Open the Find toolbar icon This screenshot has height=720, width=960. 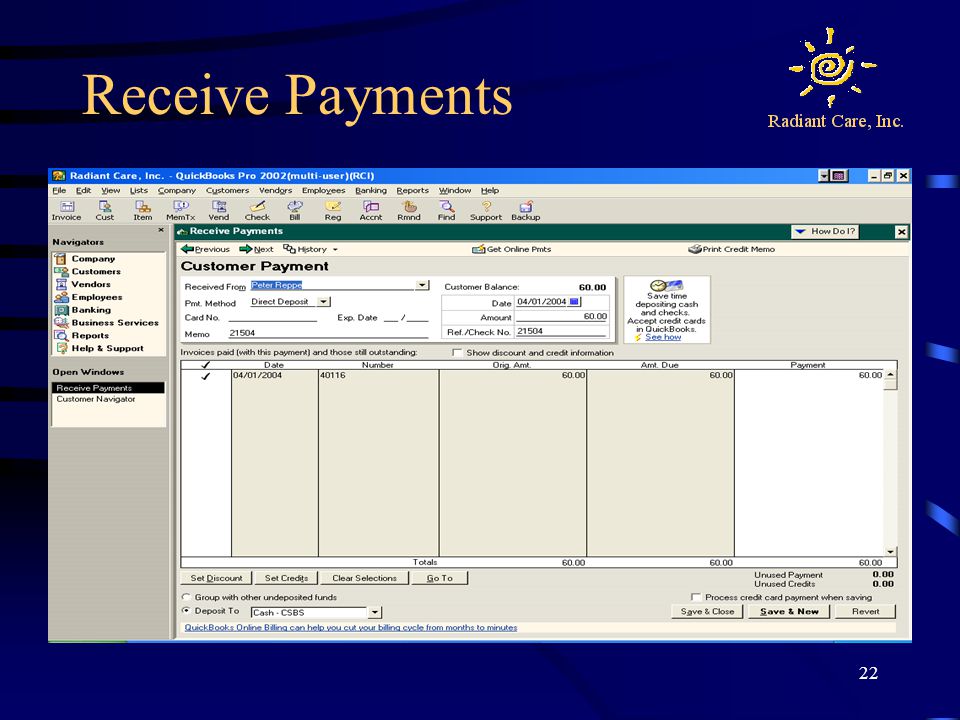[x=447, y=211]
